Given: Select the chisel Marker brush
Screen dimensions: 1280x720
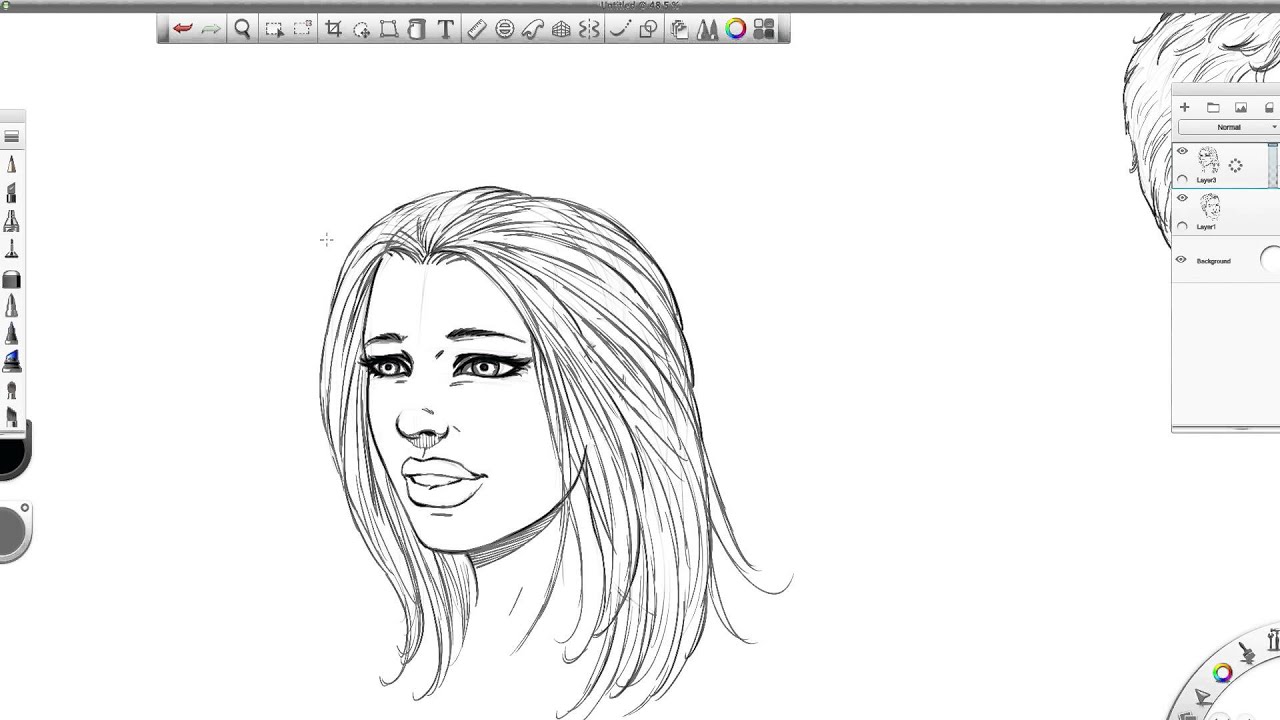Looking at the screenshot, I should click(11, 193).
